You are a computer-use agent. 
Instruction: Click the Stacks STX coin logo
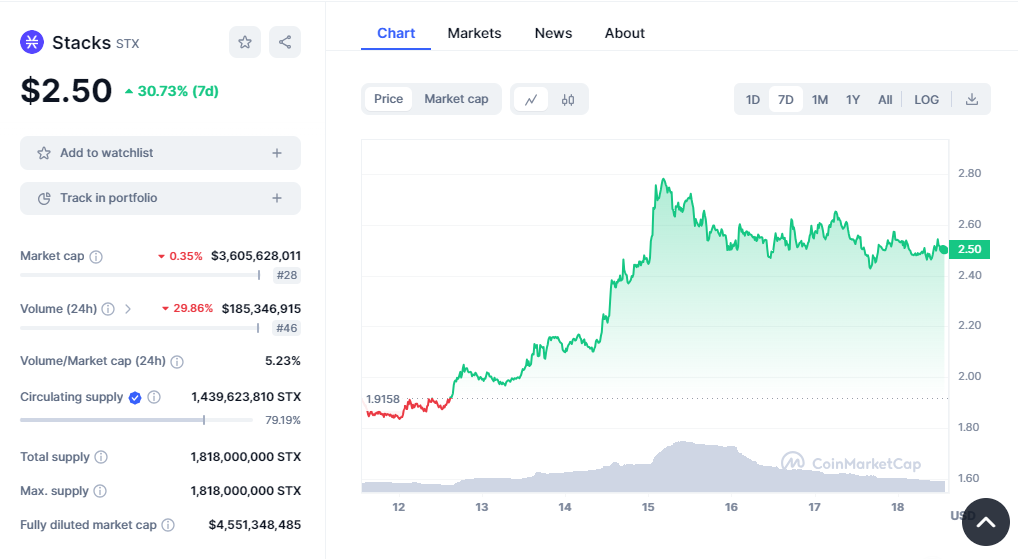click(32, 42)
